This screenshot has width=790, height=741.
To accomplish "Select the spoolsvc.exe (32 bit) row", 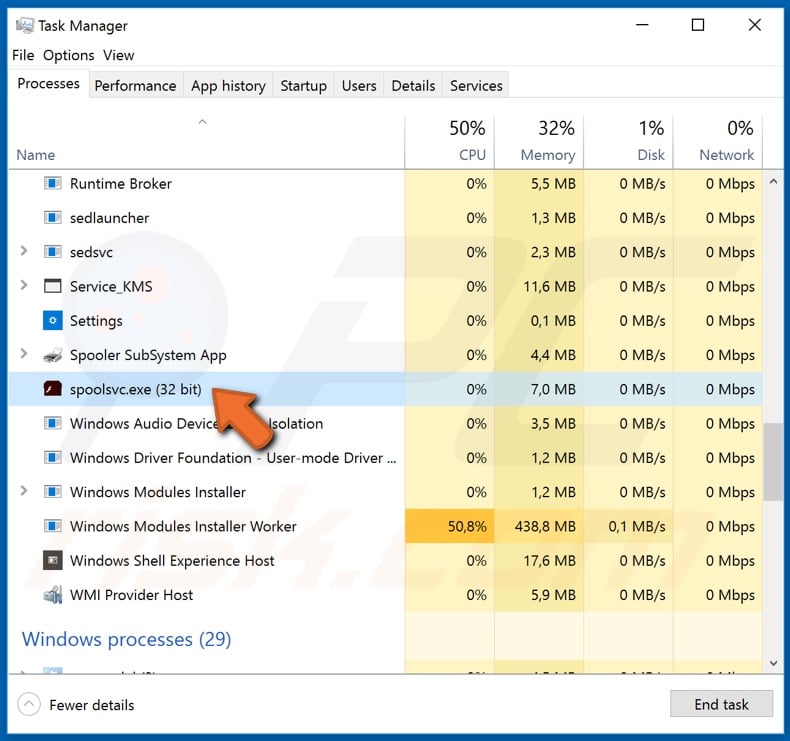I will 385,389.
